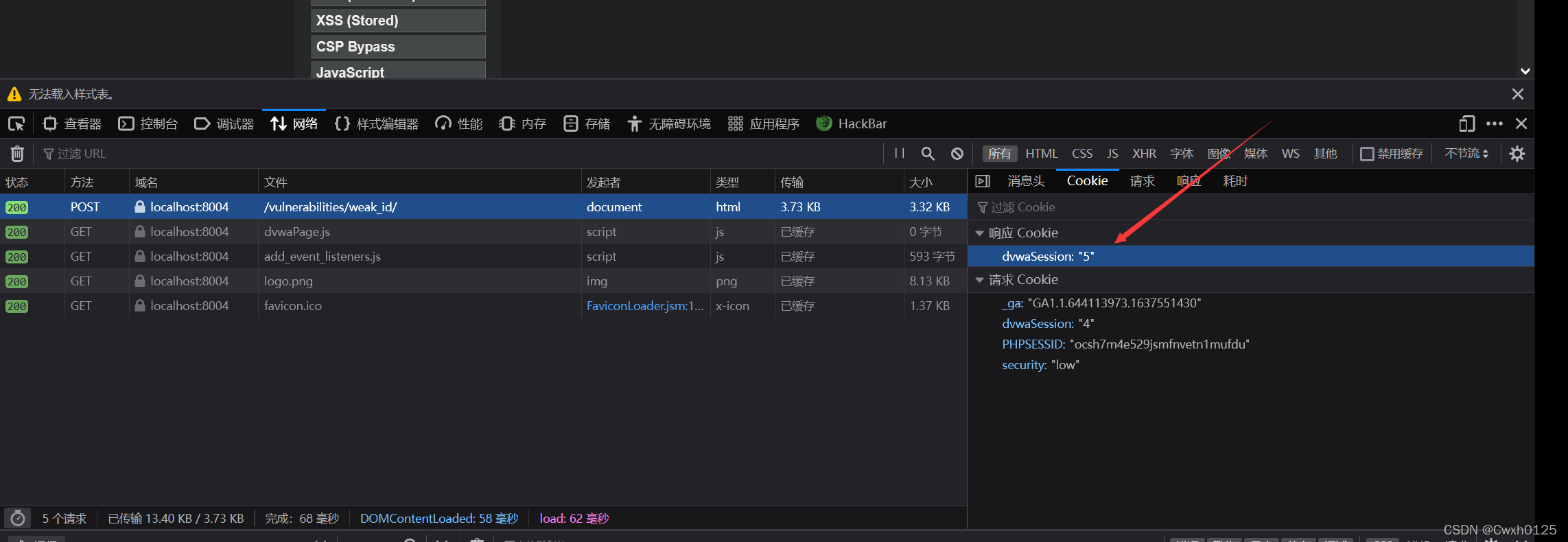The image size is (1568, 542).
Task: Open the 无障碍环境 accessibility tab
Action: coord(669,124)
